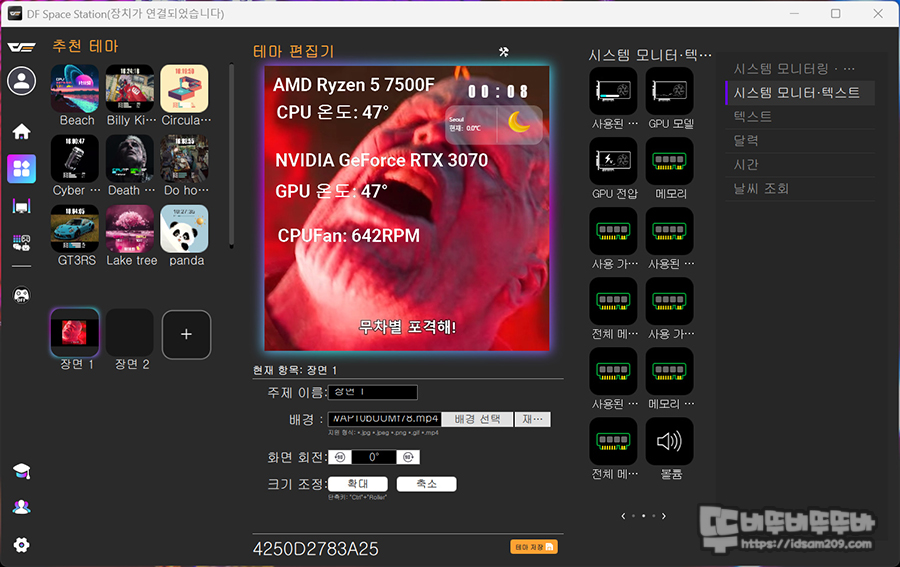The image size is (900, 567).
Task: Open the 달력 category
Action: click(x=800, y=141)
